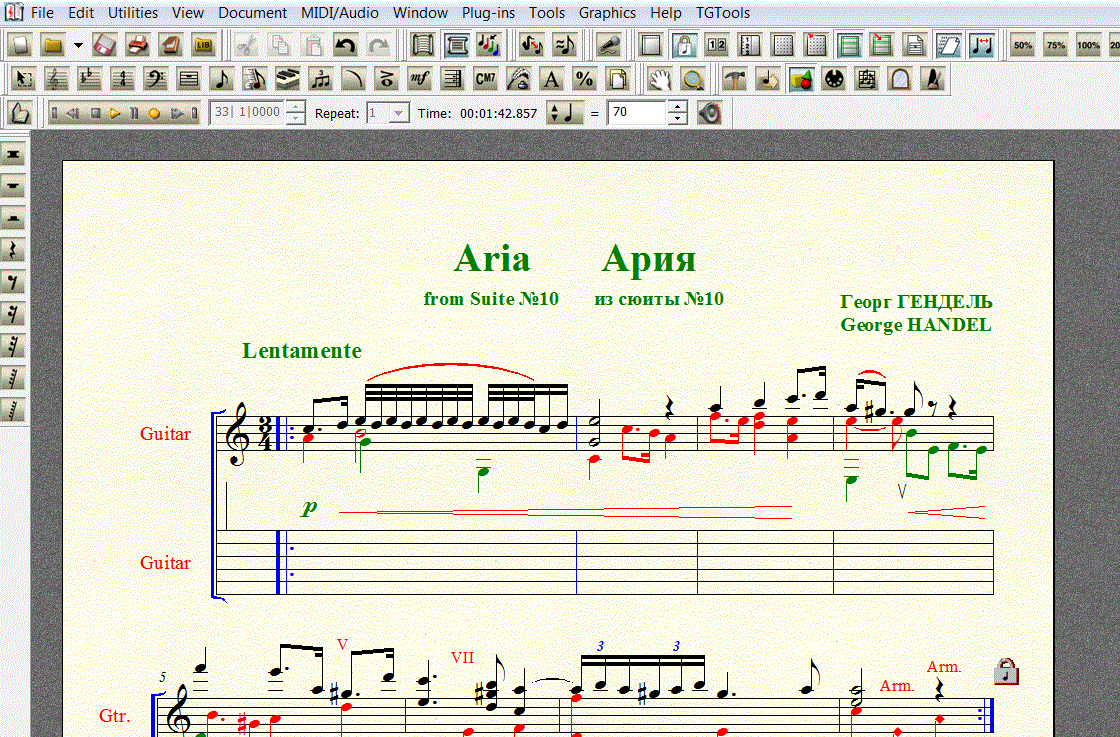
Task: Select the Staff tool treble clef icon
Action: pos(56,79)
